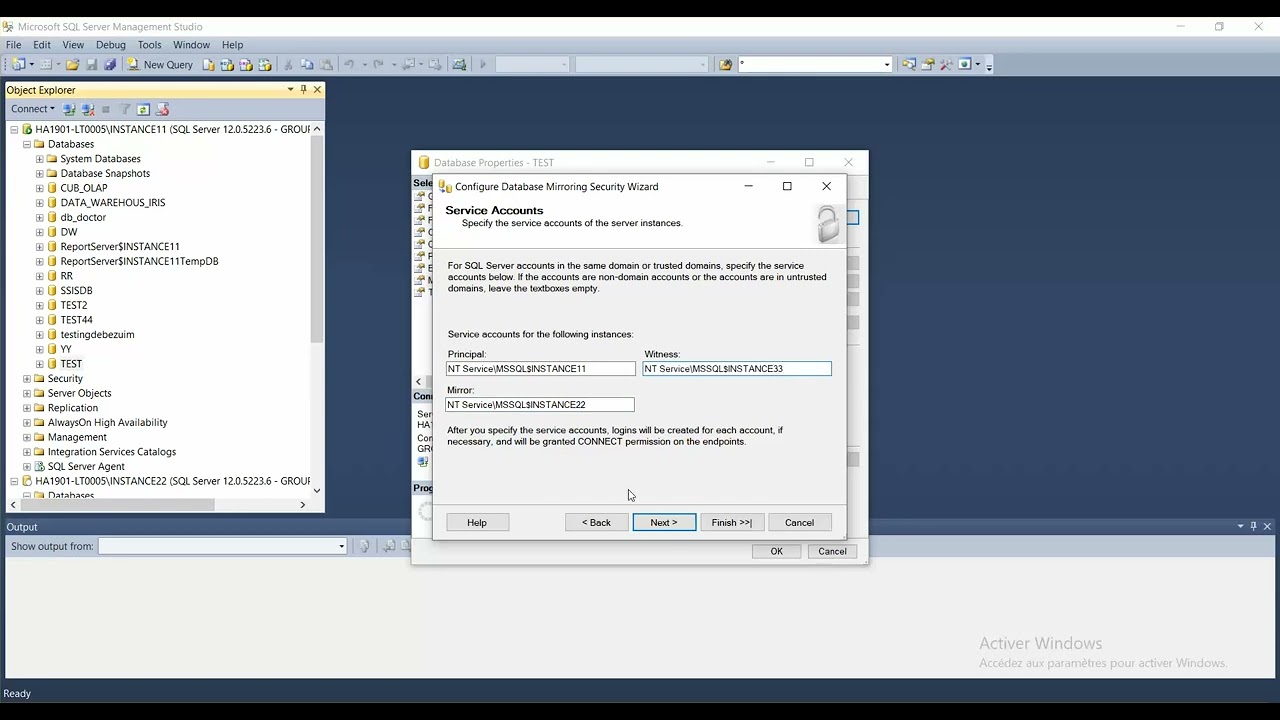
Task: Click the Principal service account field
Action: pyautogui.click(x=540, y=369)
